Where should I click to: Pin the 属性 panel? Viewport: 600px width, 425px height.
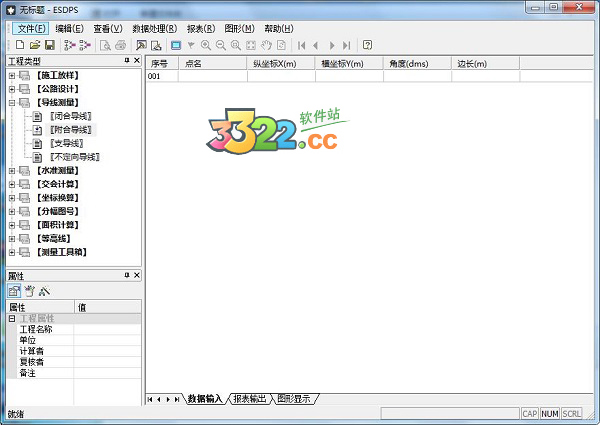click(x=127, y=275)
